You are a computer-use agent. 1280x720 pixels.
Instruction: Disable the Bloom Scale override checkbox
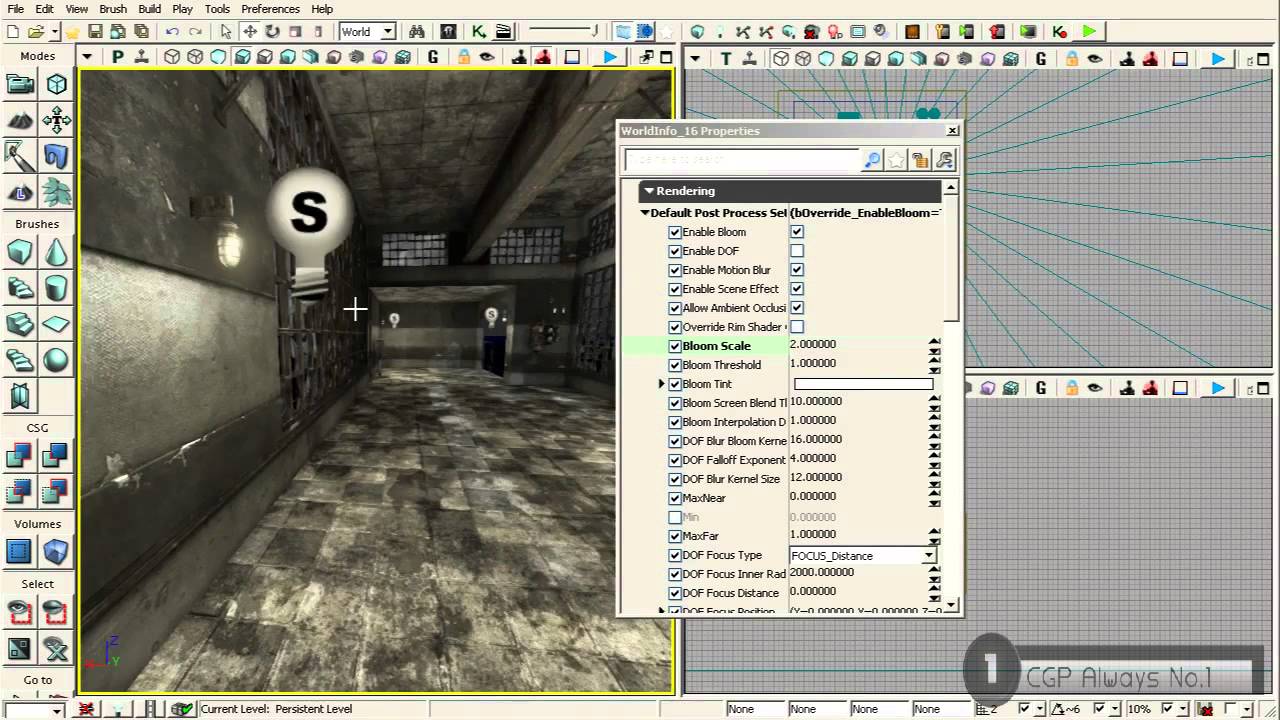tap(675, 346)
